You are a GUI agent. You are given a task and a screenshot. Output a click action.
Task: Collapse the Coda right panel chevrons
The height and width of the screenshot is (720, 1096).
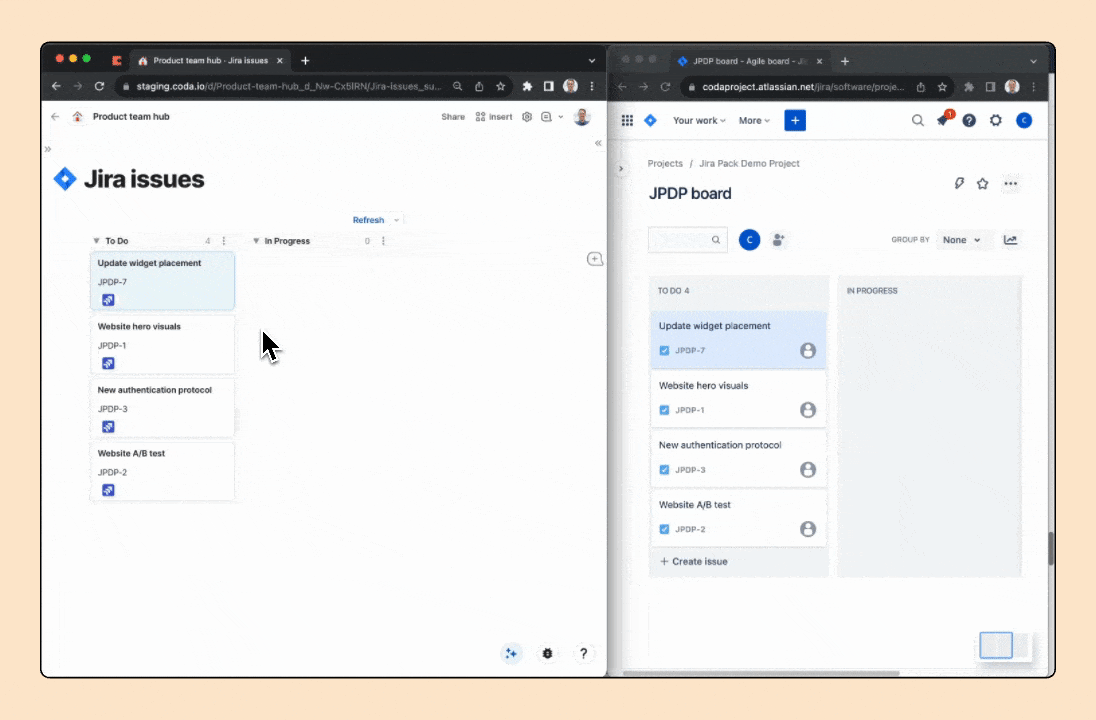click(598, 143)
